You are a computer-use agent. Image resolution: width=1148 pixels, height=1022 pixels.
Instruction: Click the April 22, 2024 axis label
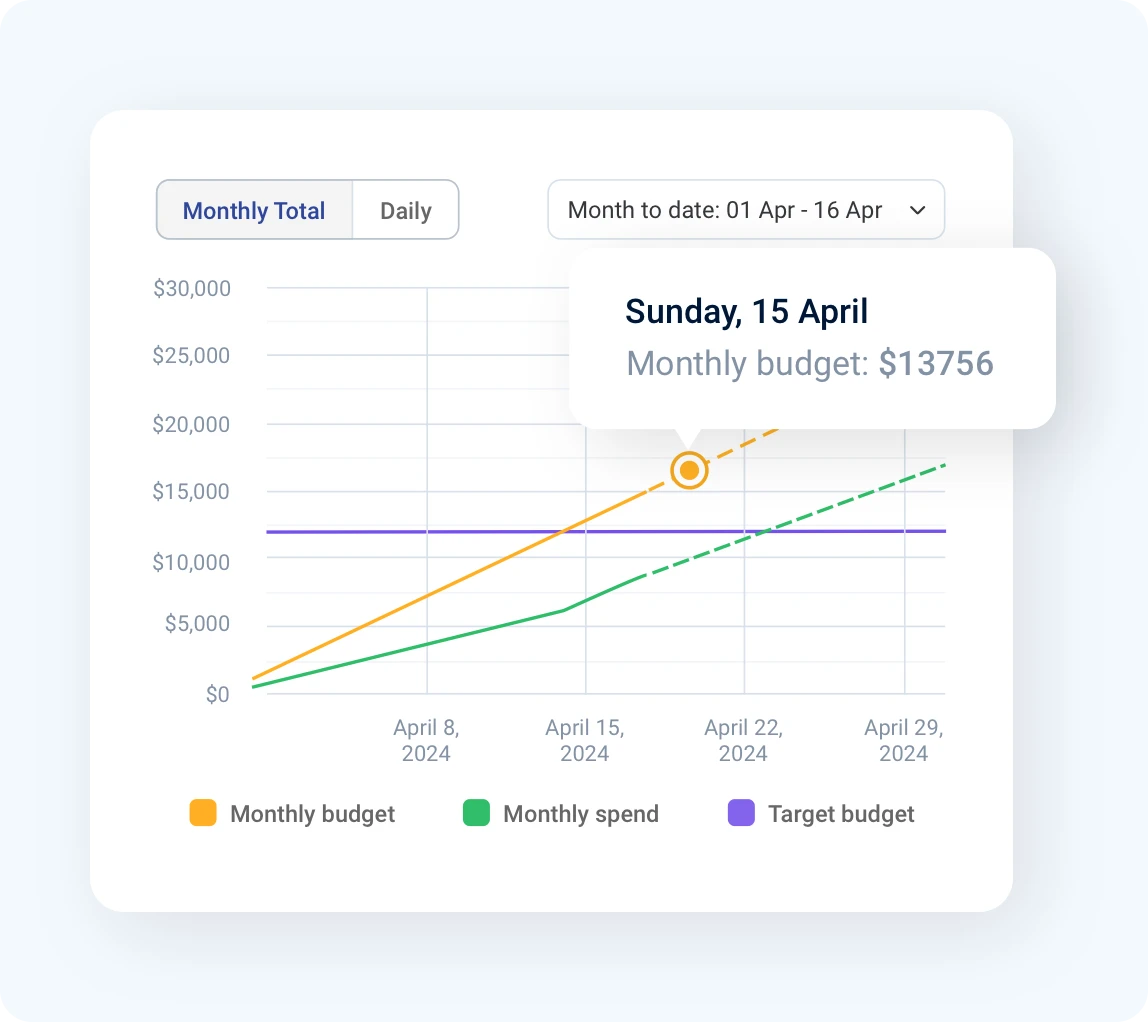743,740
